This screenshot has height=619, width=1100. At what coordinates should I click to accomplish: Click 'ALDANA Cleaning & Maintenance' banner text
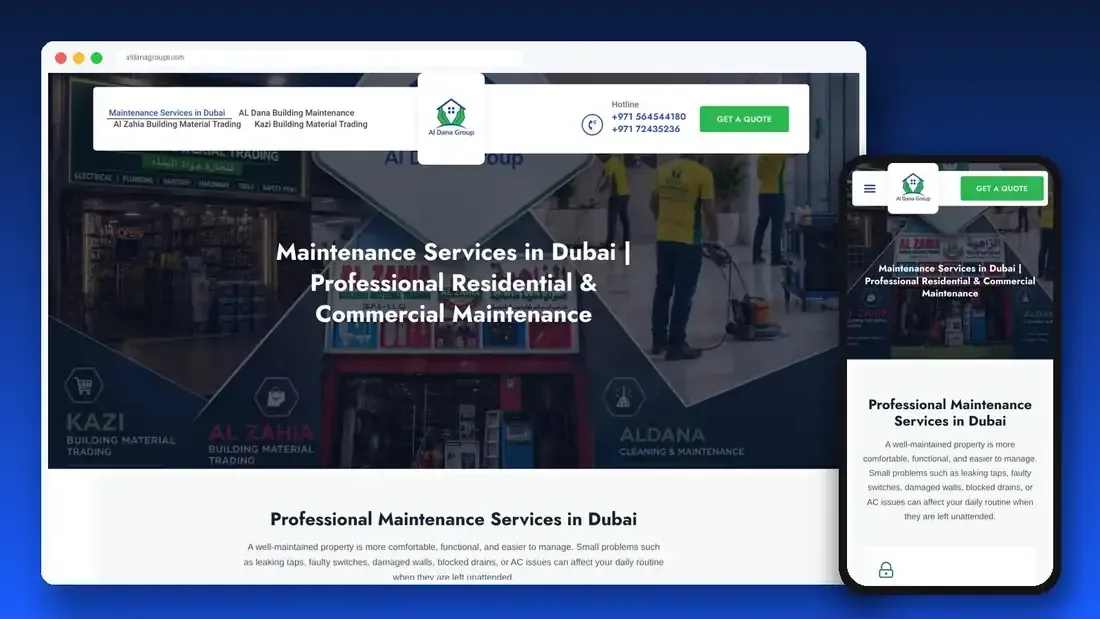[x=681, y=442]
